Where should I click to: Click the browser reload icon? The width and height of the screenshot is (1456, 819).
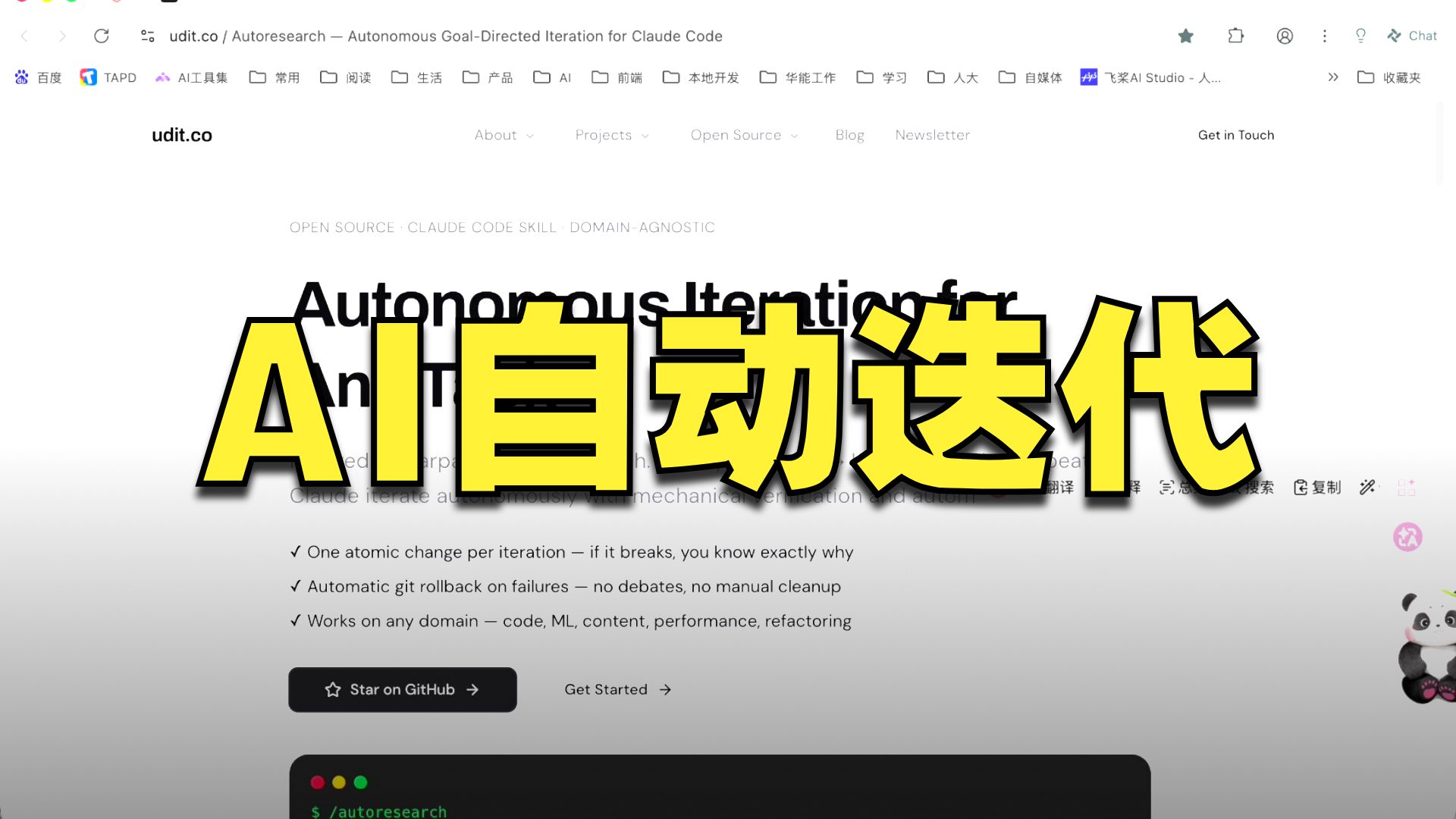click(101, 36)
